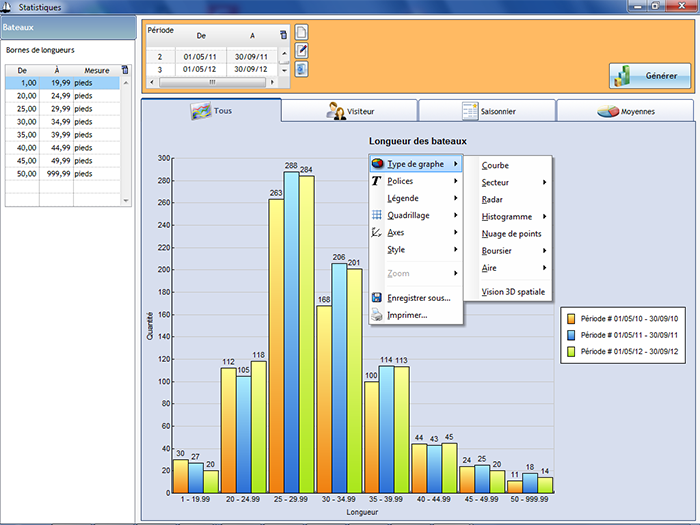This screenshot has height=525, width=700.
Task: Click trash icon in the Période table header
Action: (284, 34)
